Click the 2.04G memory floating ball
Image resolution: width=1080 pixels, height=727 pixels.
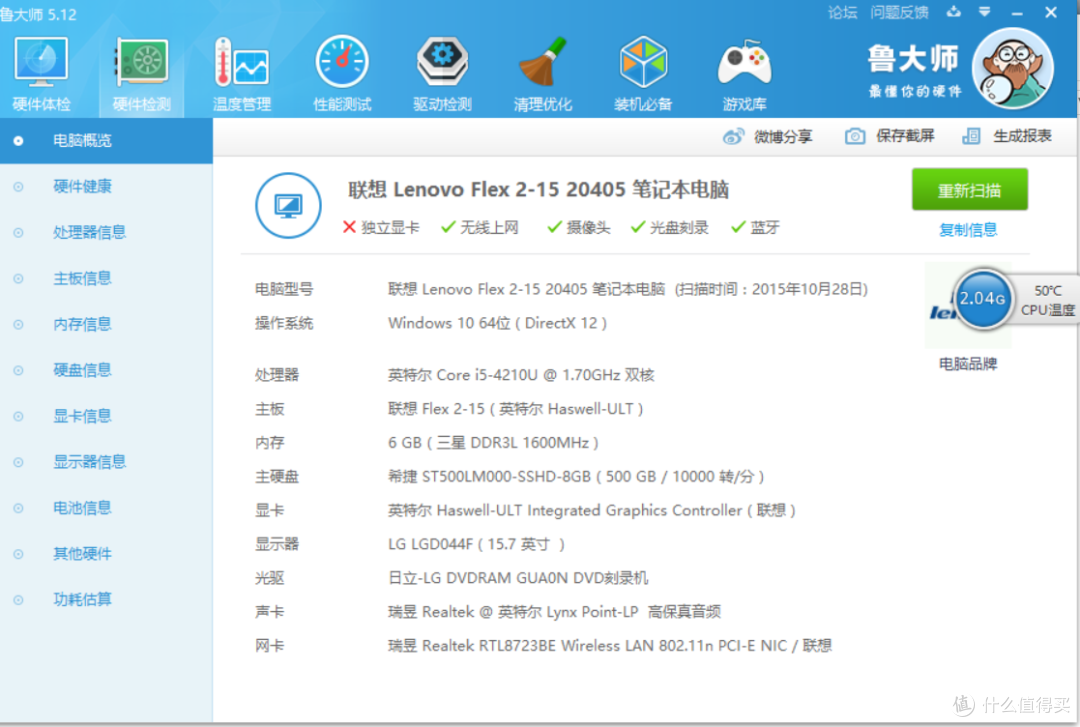coord(982,299)
